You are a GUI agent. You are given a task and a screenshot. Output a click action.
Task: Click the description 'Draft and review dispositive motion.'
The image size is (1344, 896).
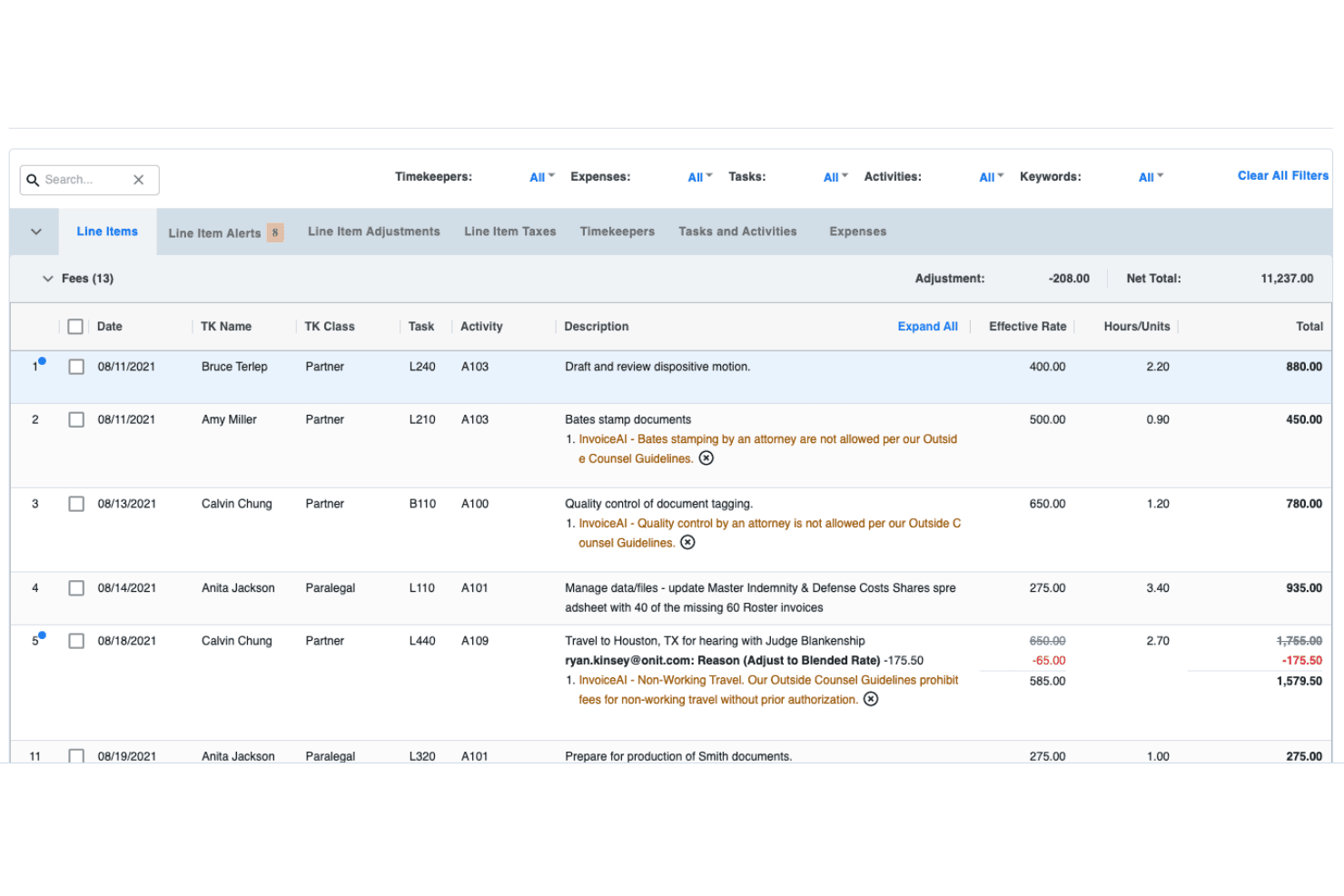pos(657,367)
